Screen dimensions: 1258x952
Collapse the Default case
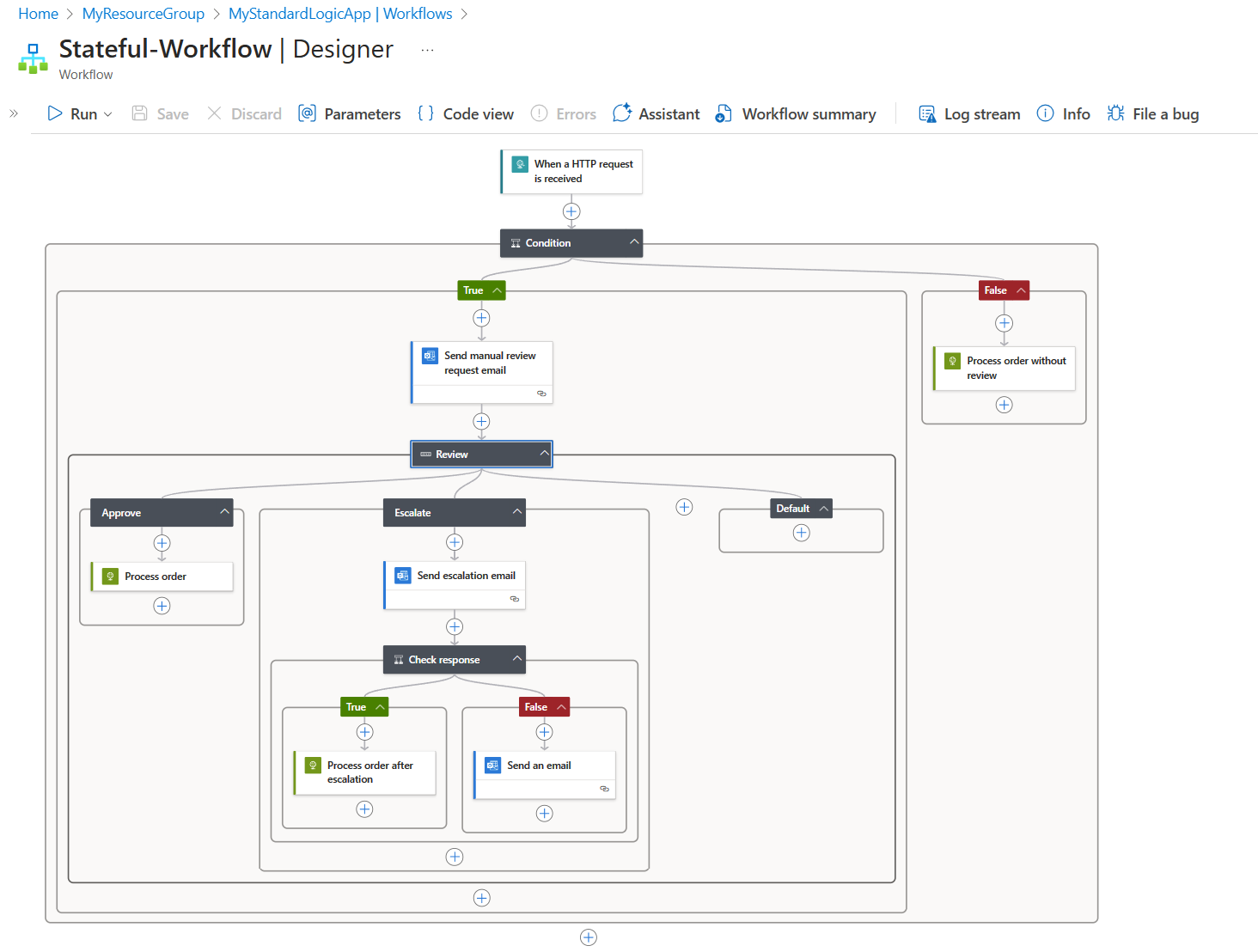[x=821, y=508]
